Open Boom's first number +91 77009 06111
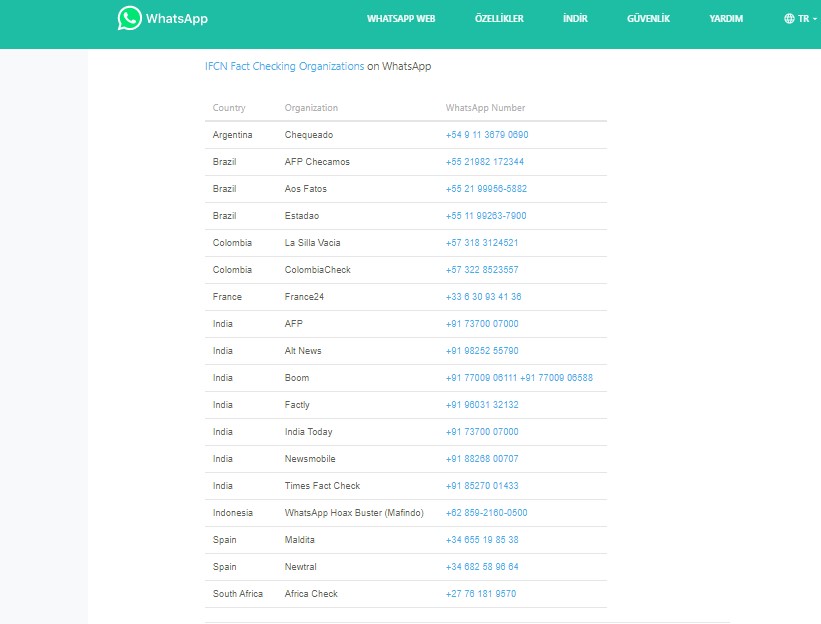 coord(481,378)
